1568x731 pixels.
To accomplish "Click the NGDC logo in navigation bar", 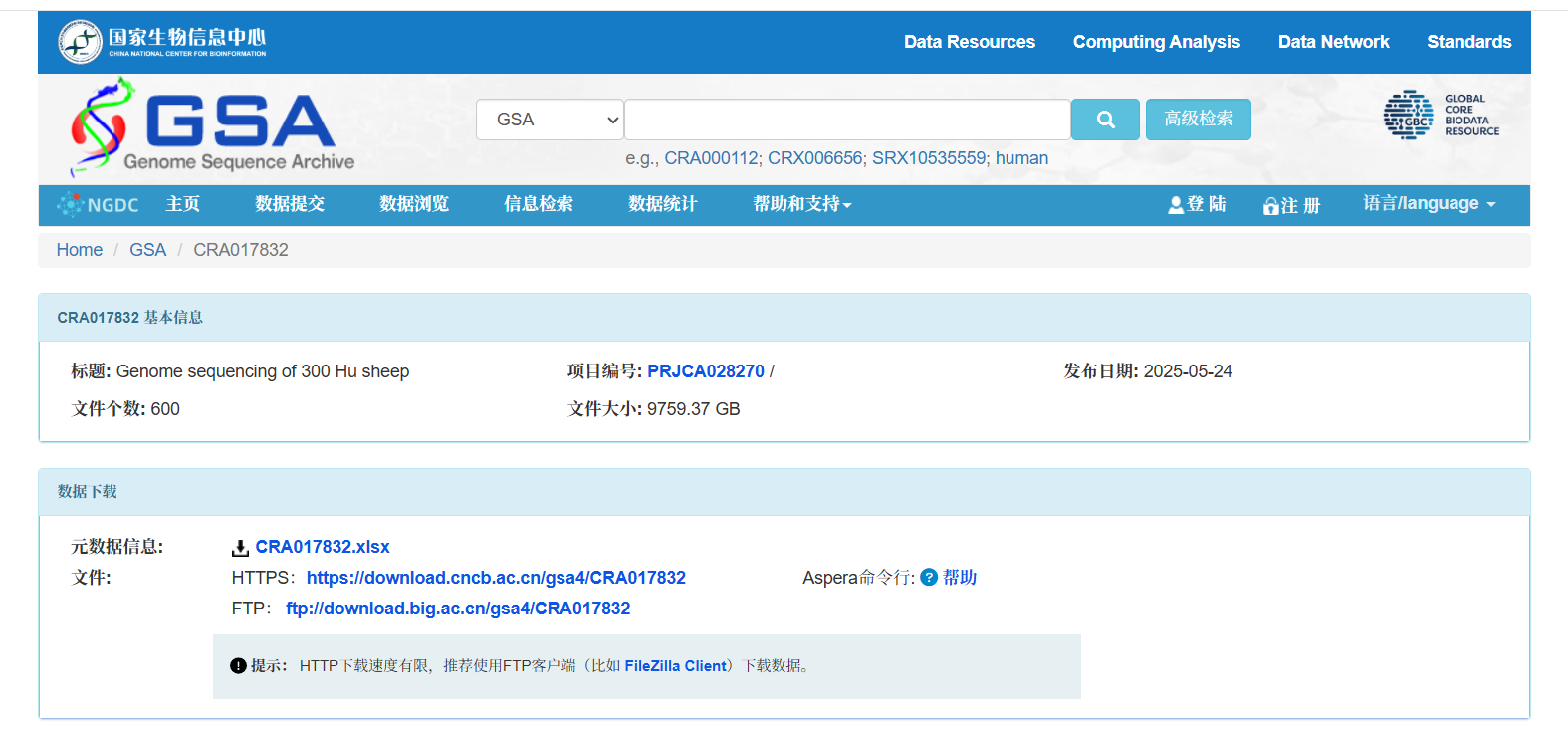I will (98, 205).
